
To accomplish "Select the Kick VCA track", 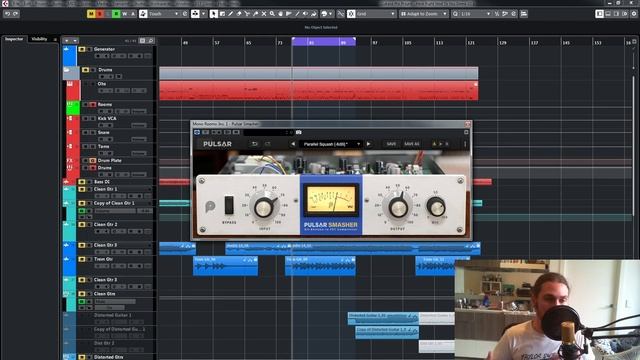I will 107,118.
